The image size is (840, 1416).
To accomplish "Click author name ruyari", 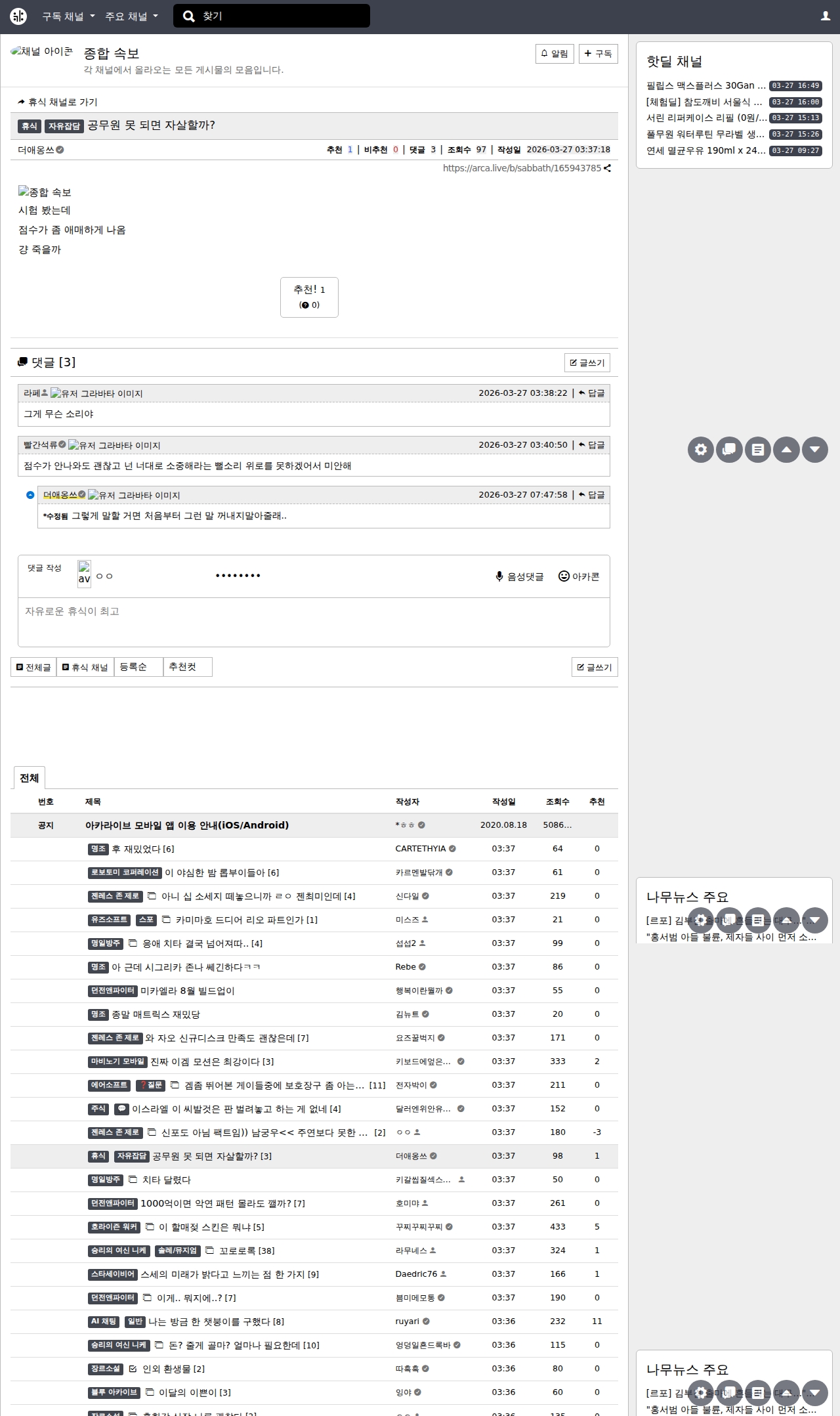I will (408, 1321).
